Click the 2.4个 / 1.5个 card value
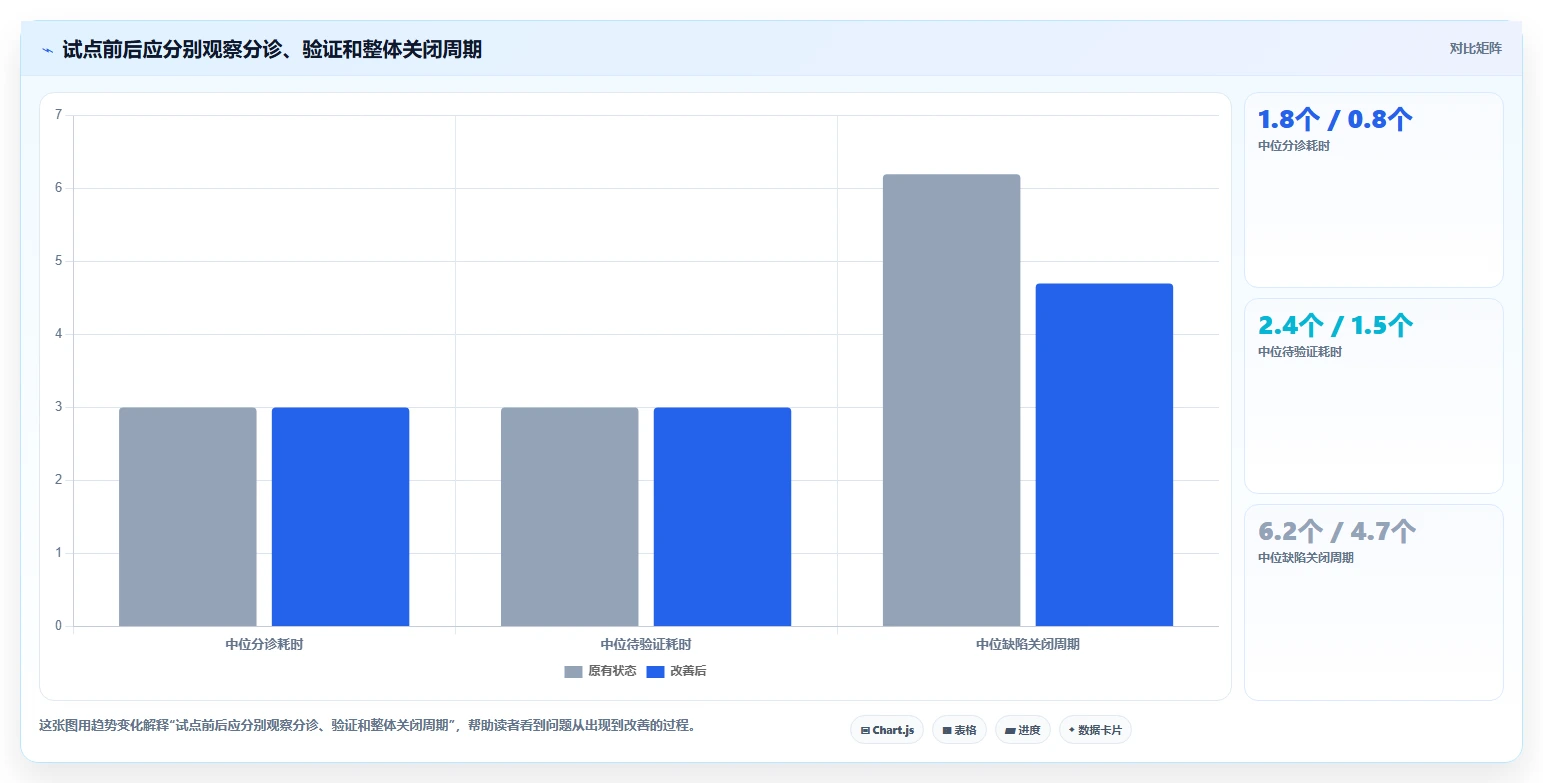 pyautogui.click(x=1335, y=326)
